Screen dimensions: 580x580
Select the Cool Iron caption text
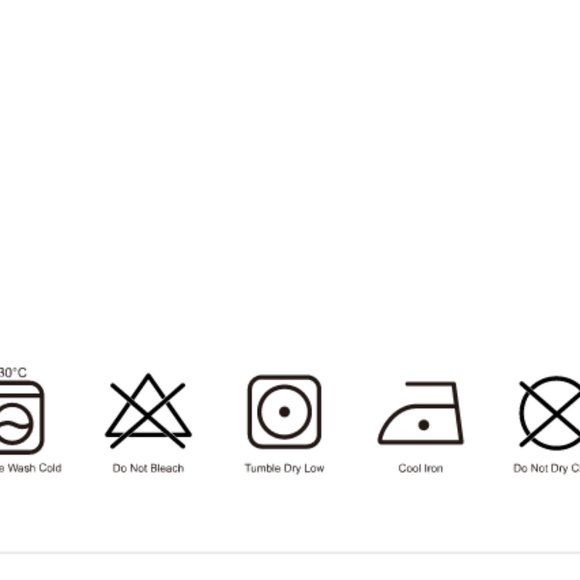point(421,468)
